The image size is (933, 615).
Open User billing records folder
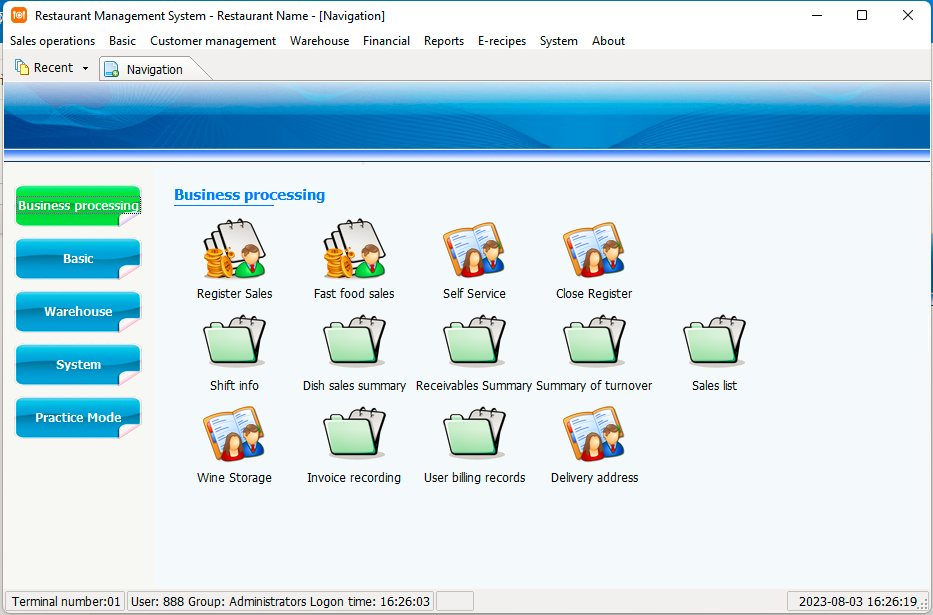click(474, 432)
